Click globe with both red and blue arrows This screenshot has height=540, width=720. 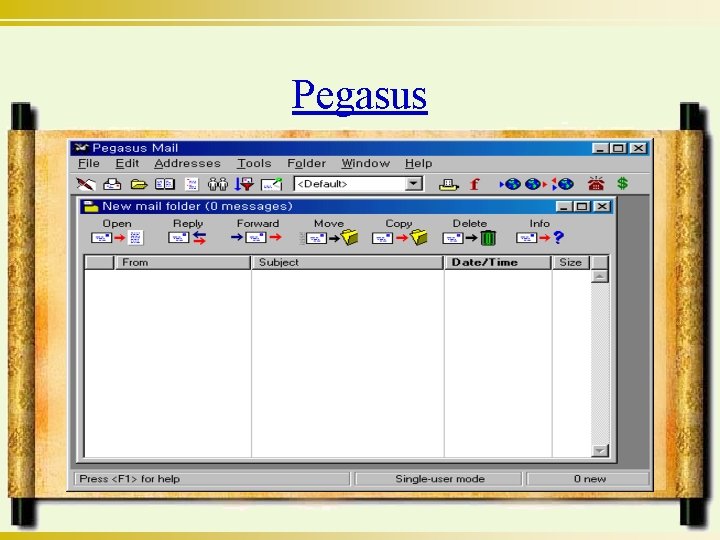click(x=562, y=184)
